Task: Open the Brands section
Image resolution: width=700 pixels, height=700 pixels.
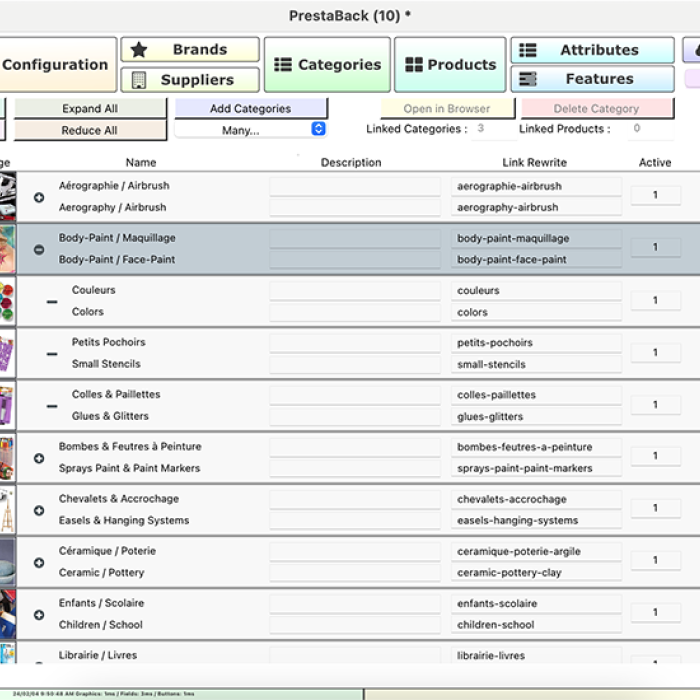Action: point(190,50)
